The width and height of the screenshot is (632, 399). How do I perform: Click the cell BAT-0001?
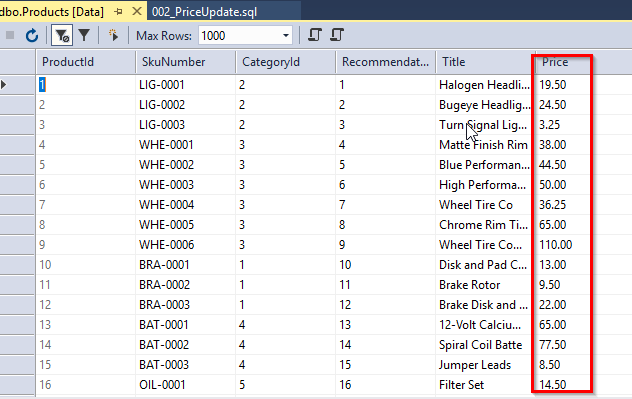(x=185, y=325)
